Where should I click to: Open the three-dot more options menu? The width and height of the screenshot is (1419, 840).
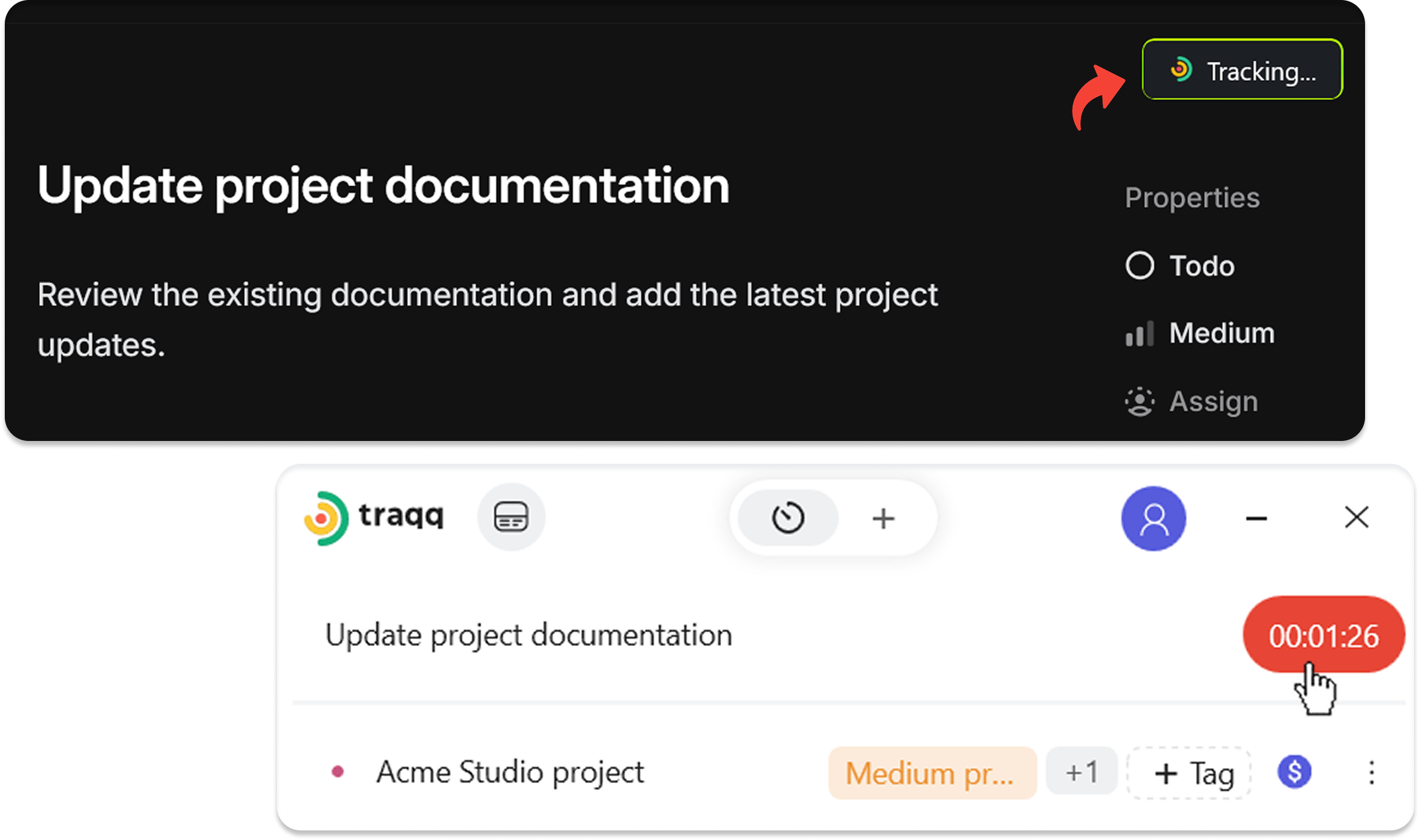[x=1372, y=772]
